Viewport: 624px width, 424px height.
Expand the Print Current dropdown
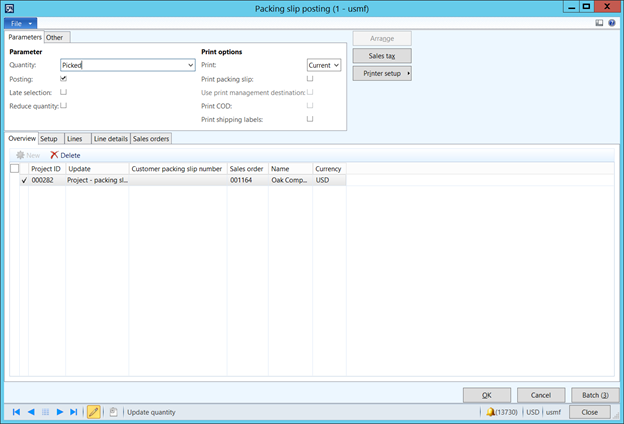tap(336, 65)
